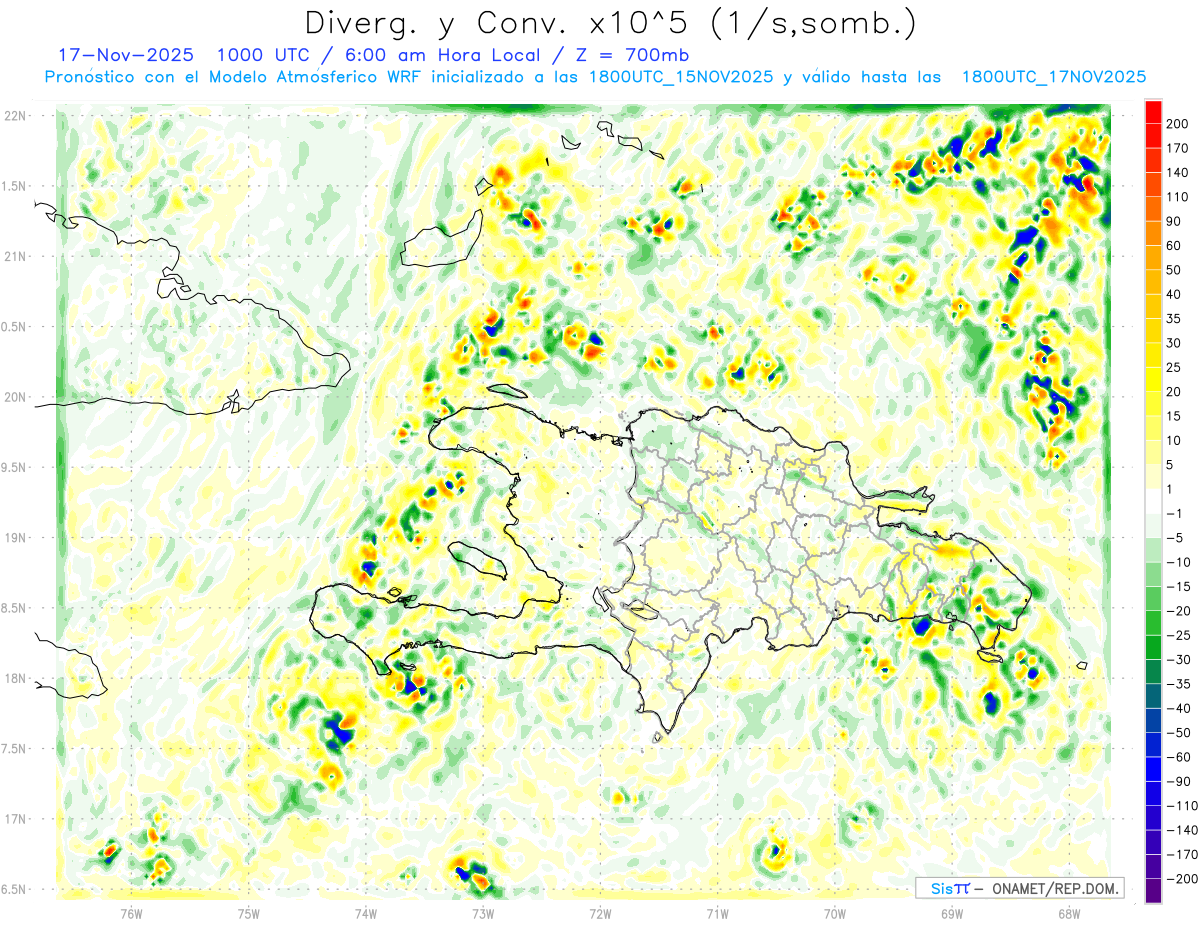The height and width of the screenshot is (927, 1200).
Task: Click the colorbar value '-90'
Action: pos(1180,782)
